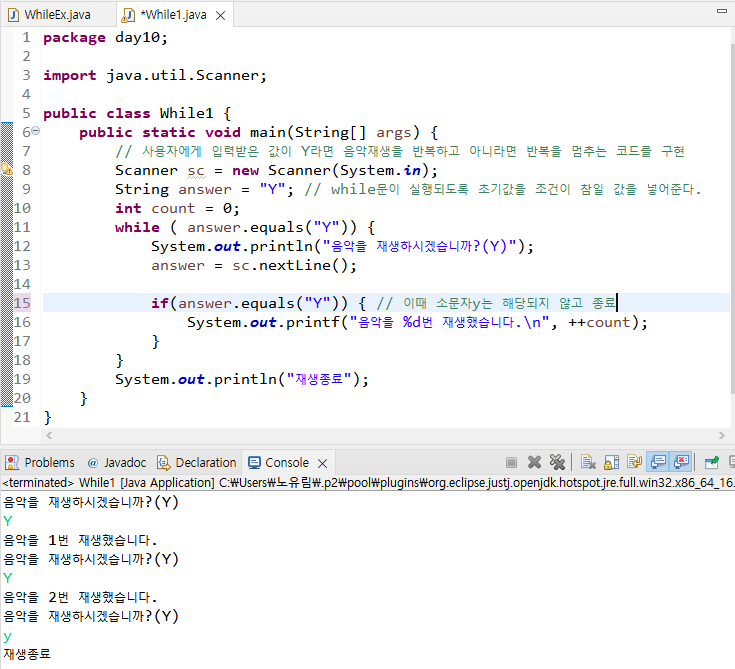Toggle show console when standard out changes
735x669 pixels.
pyautogui.click(x=658, y=463)
